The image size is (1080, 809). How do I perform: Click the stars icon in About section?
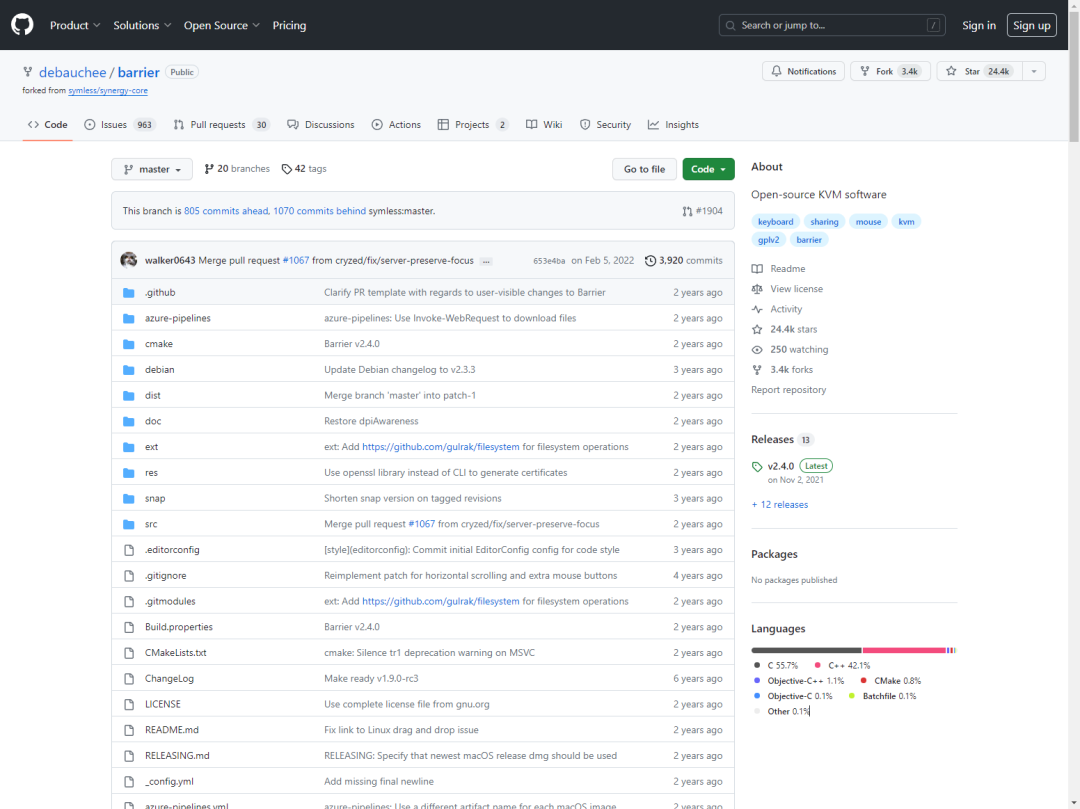[x=757, y=330]
